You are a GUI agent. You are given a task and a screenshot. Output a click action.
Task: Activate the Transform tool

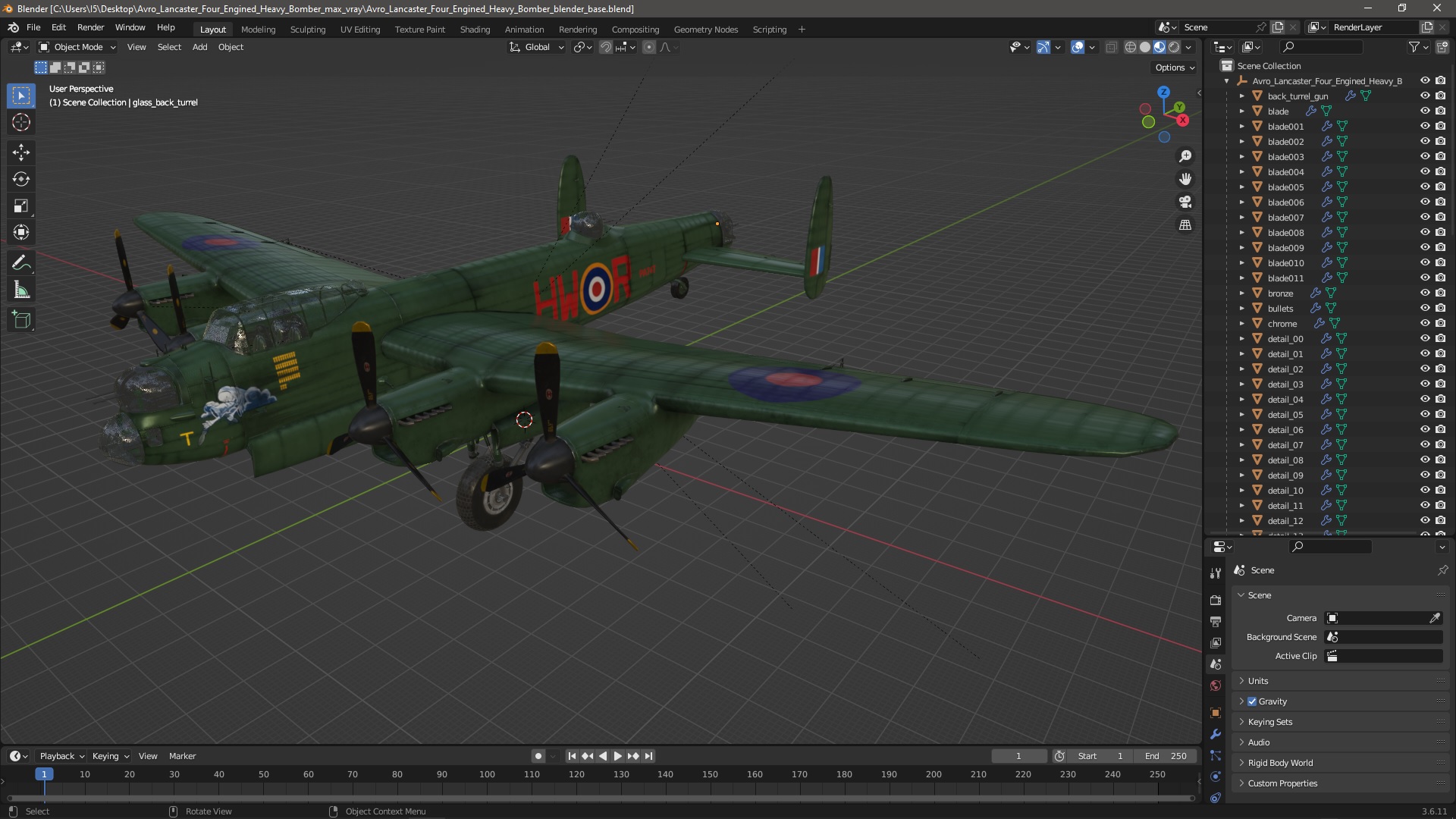[21, 232]
